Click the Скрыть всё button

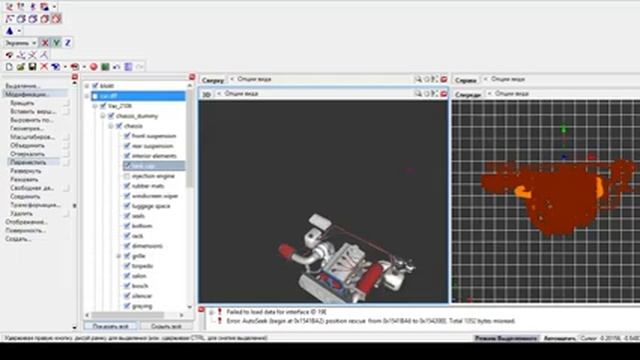tap(166, 327)
